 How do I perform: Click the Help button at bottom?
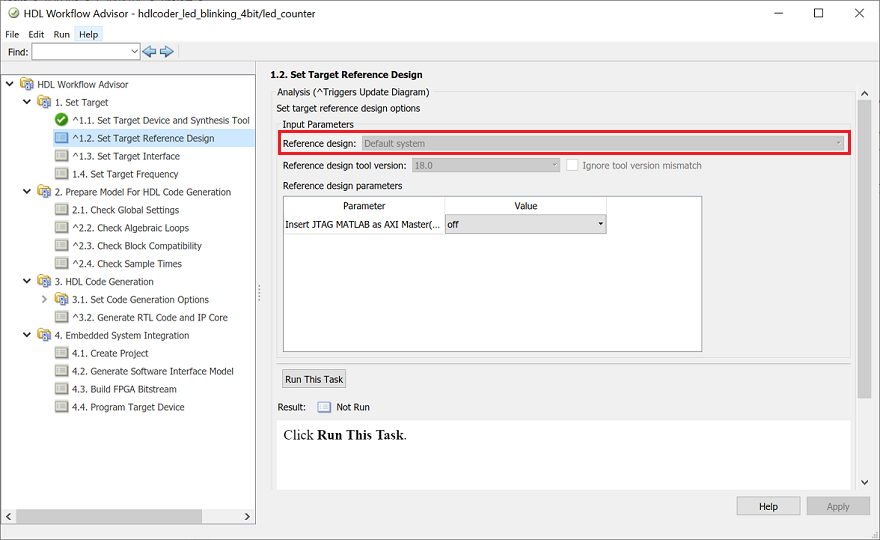click(x=768, y=506)
